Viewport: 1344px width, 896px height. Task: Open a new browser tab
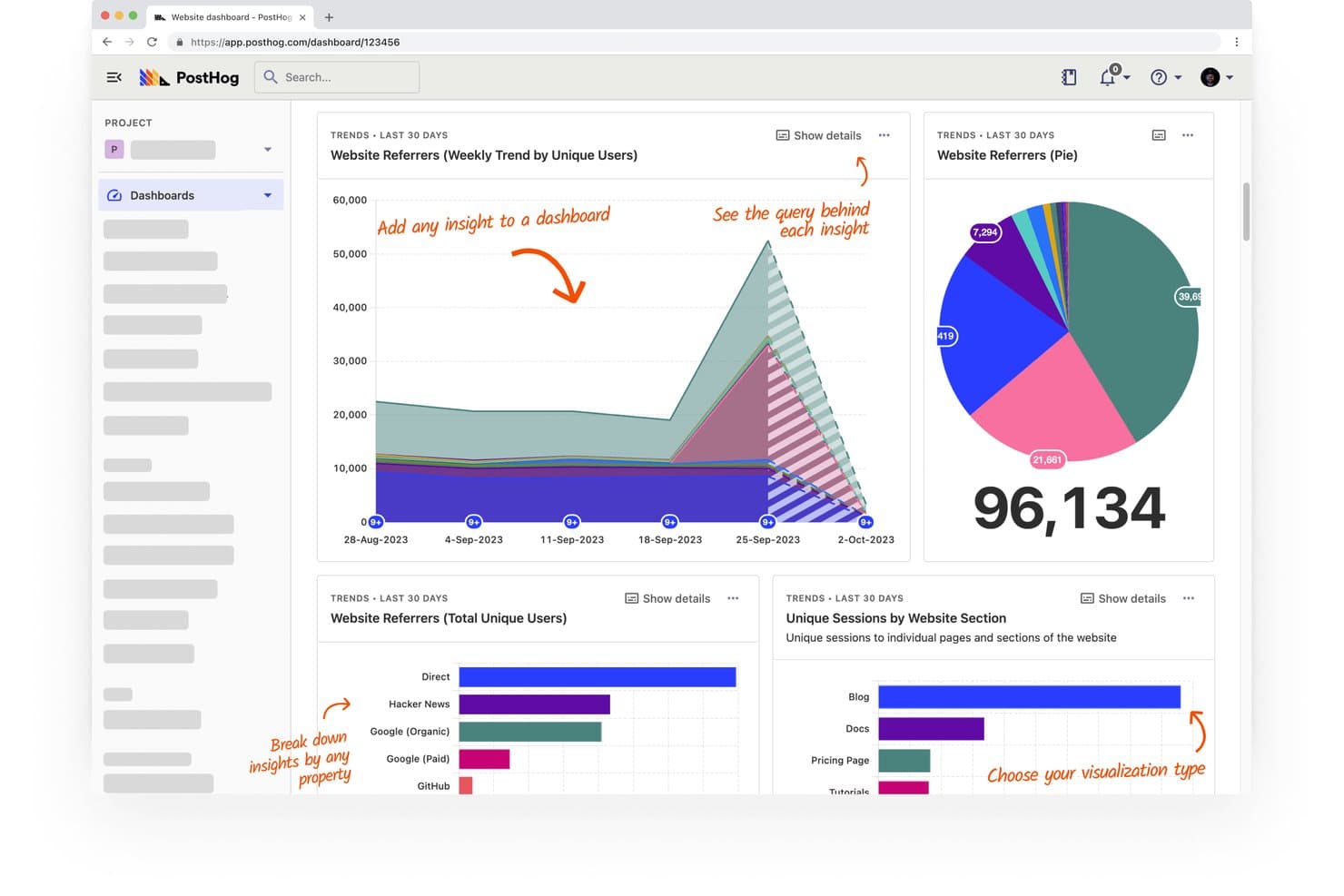[x=329, y=17]
